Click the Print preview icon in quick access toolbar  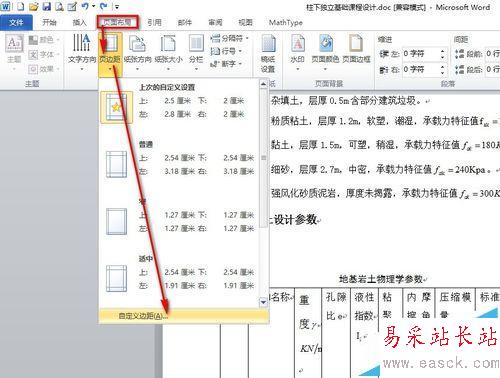(59, 6)
